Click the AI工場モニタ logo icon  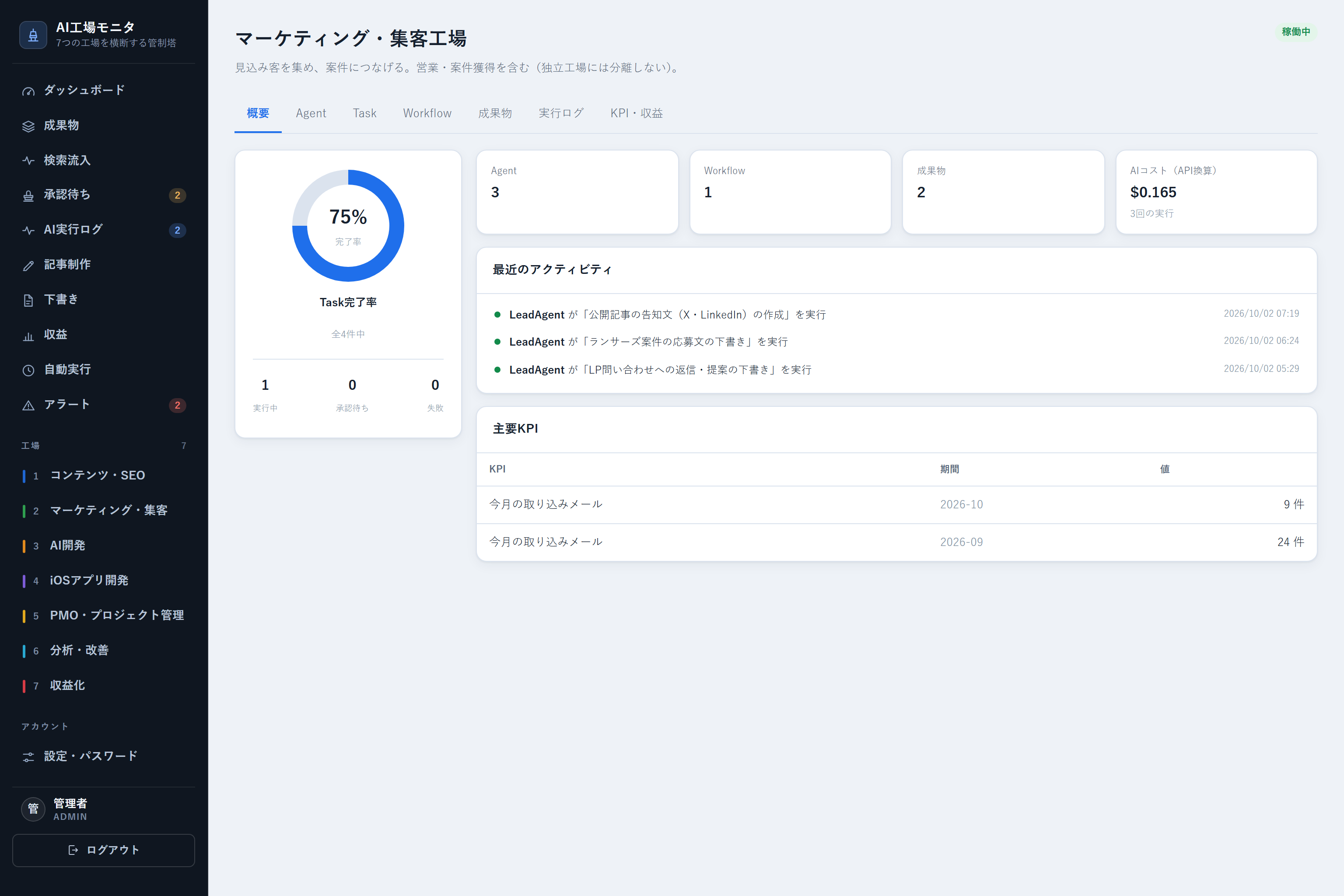click(33, 35)
